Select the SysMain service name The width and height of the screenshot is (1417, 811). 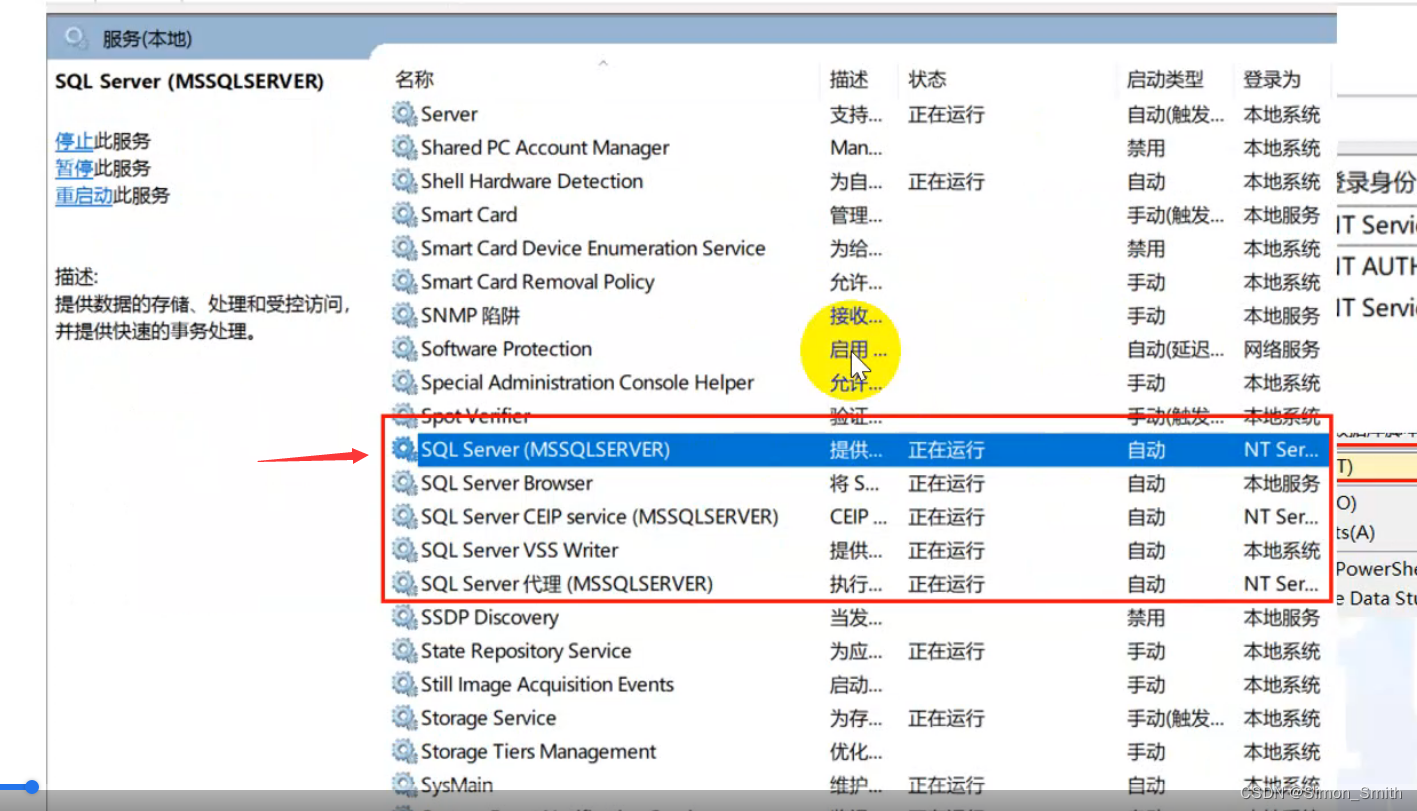[x=457, y=785]
